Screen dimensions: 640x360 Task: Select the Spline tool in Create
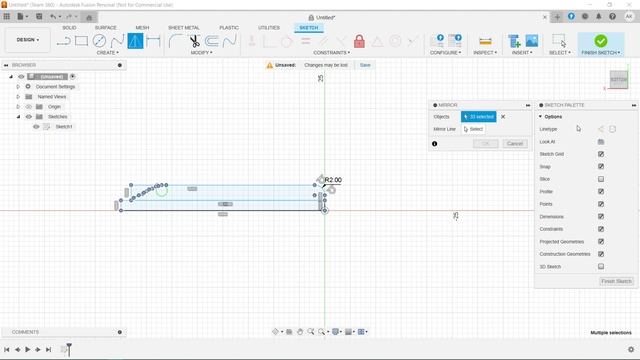coord(117,41)
